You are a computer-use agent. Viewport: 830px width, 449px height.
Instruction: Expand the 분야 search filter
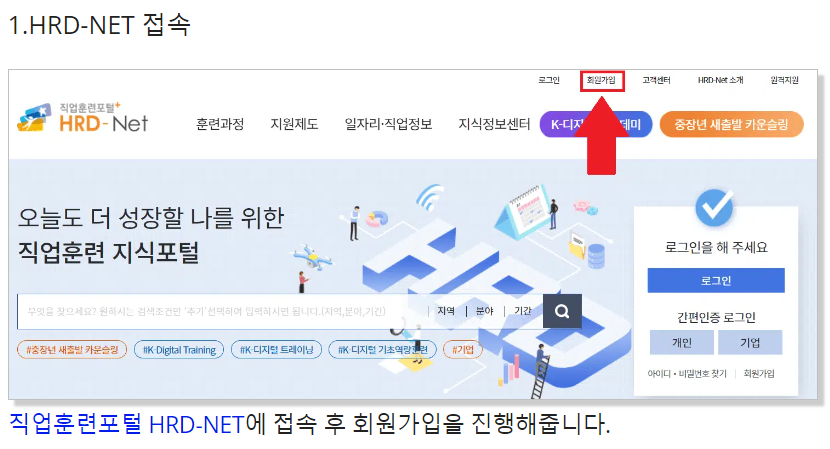click(x=484, y=311)
